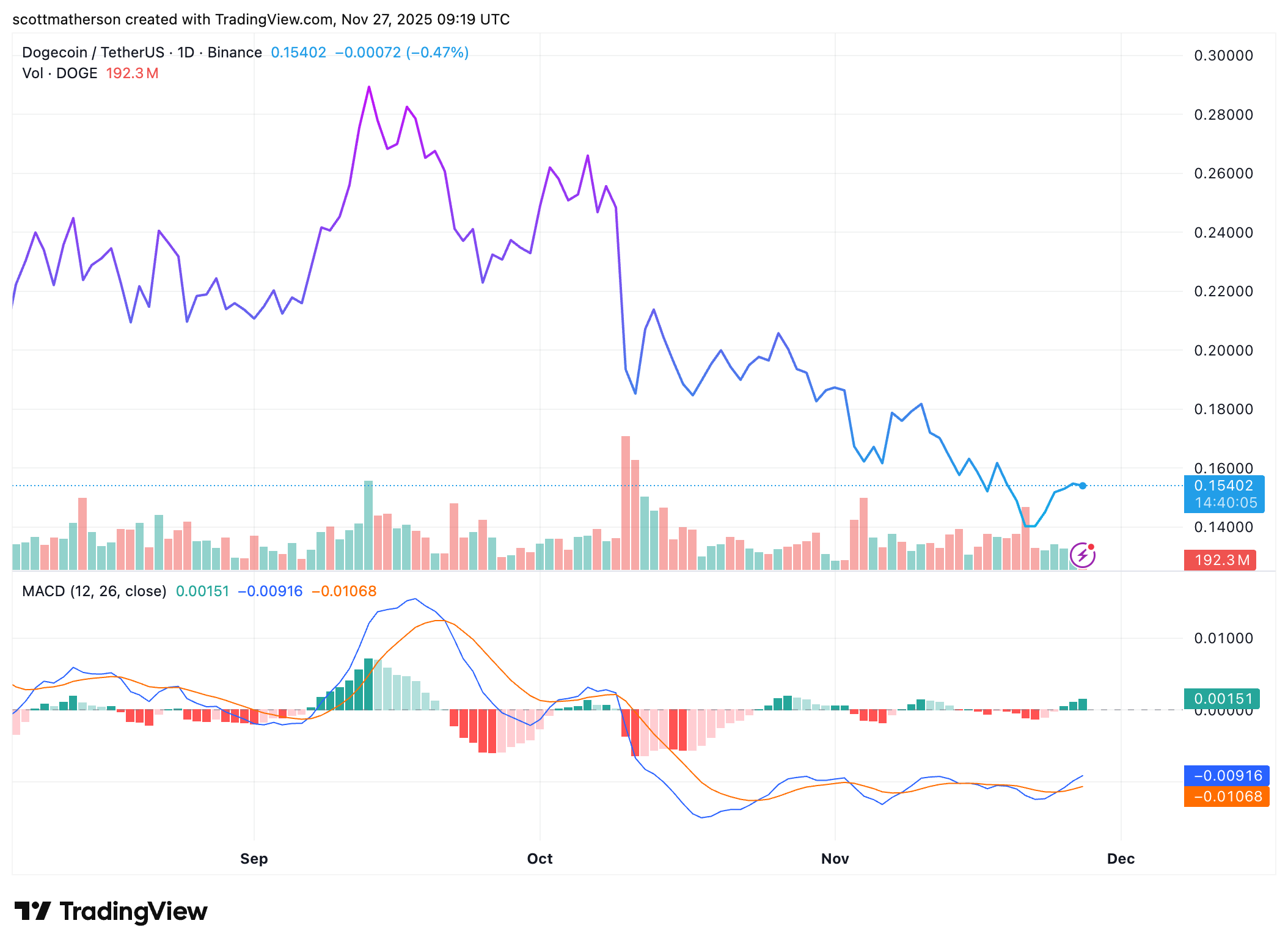Click Nov on the time axis

click(835, 858)
